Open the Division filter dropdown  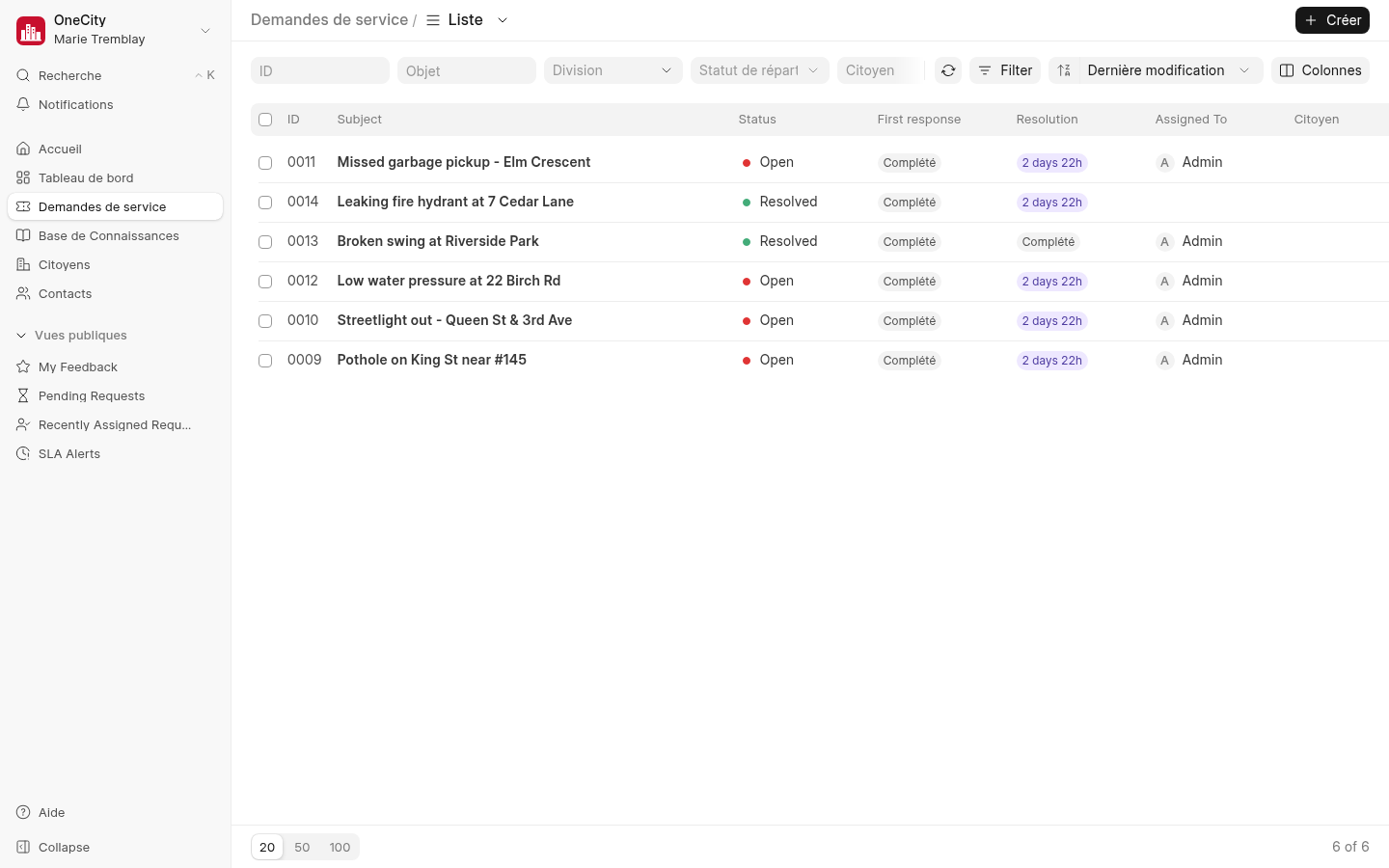point(613,70)
